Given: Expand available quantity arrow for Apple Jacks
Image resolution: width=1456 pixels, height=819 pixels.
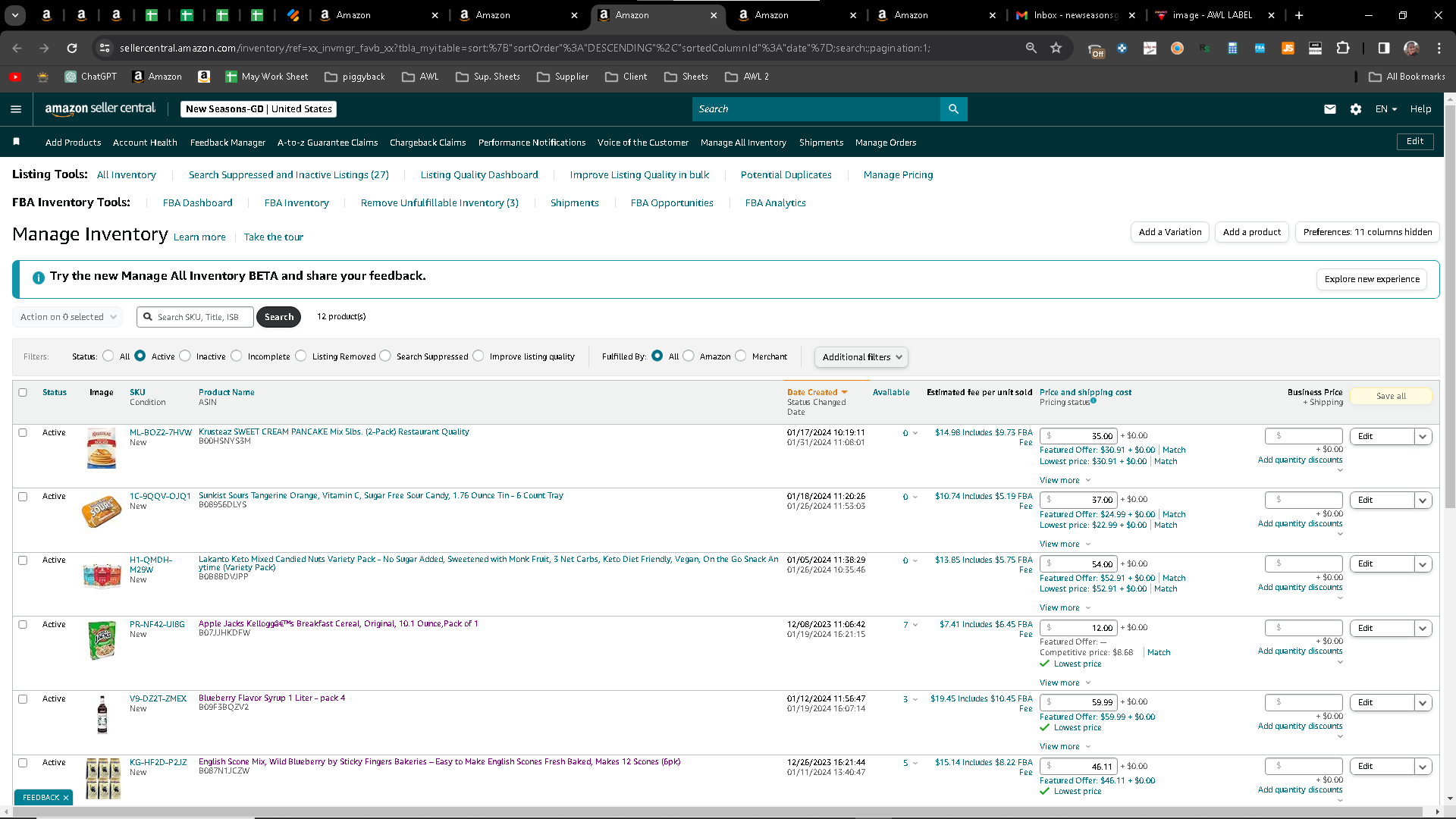Looking at the screenshot, I should point(915,625).
